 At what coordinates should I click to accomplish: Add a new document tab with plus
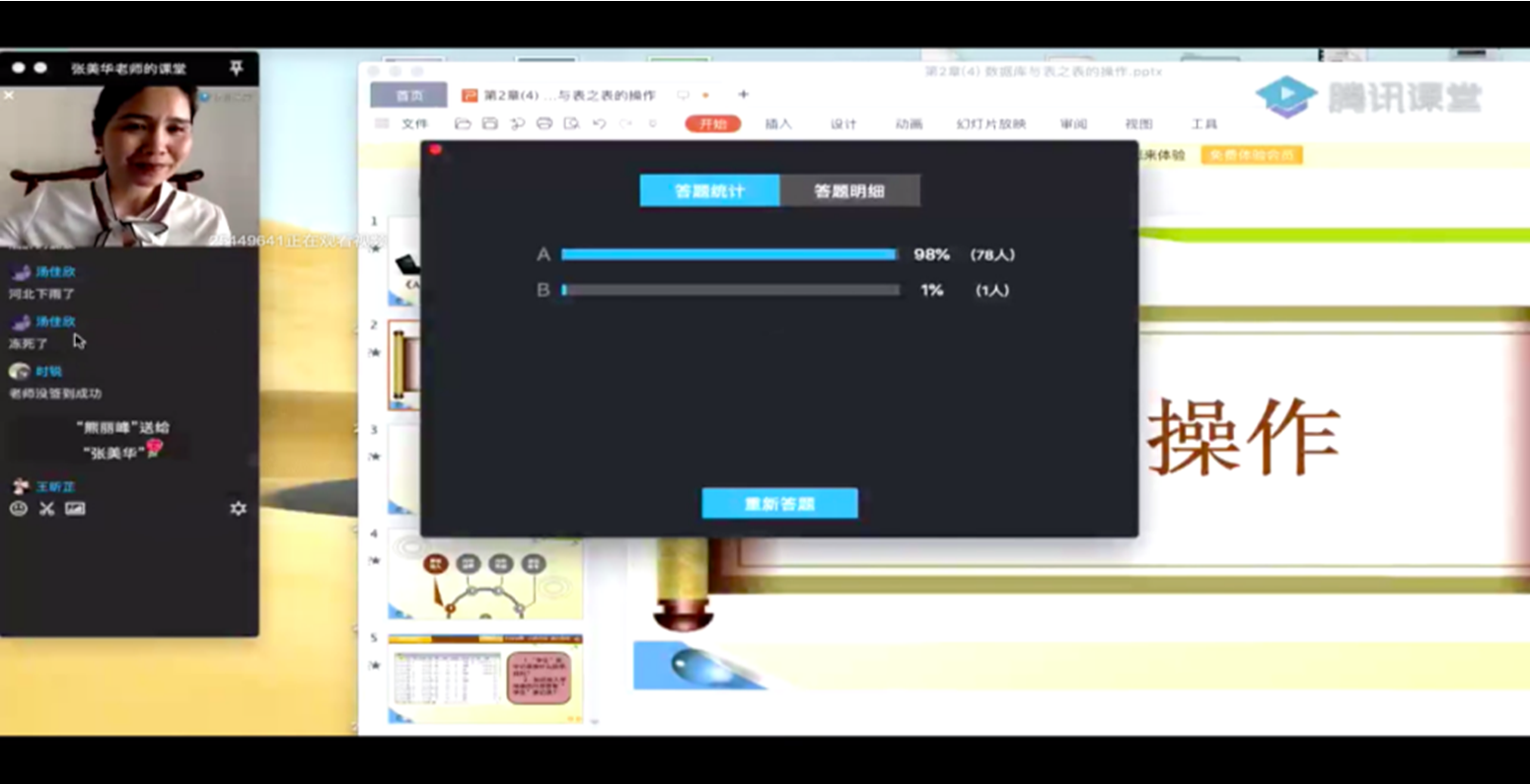pyautogui.click(x=744, y=95)
